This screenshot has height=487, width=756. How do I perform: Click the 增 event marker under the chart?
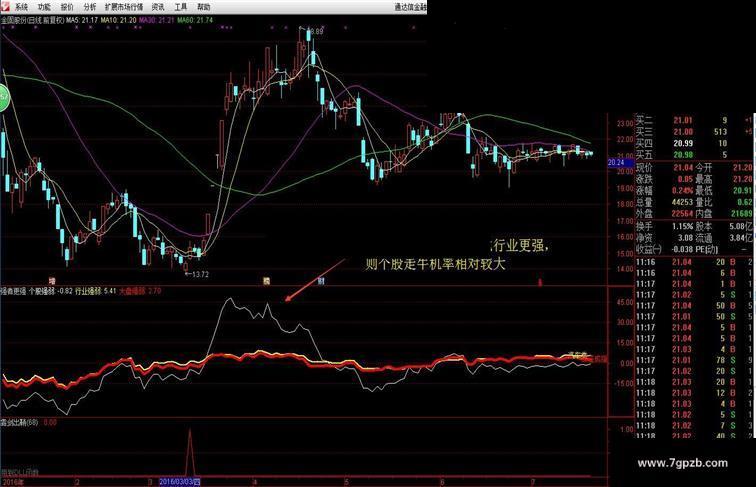pos(51,281)
